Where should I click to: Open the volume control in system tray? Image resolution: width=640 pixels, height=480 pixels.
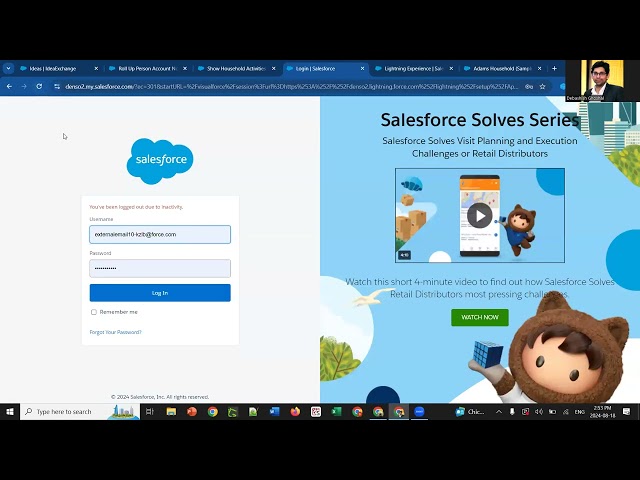pos(539,412)
